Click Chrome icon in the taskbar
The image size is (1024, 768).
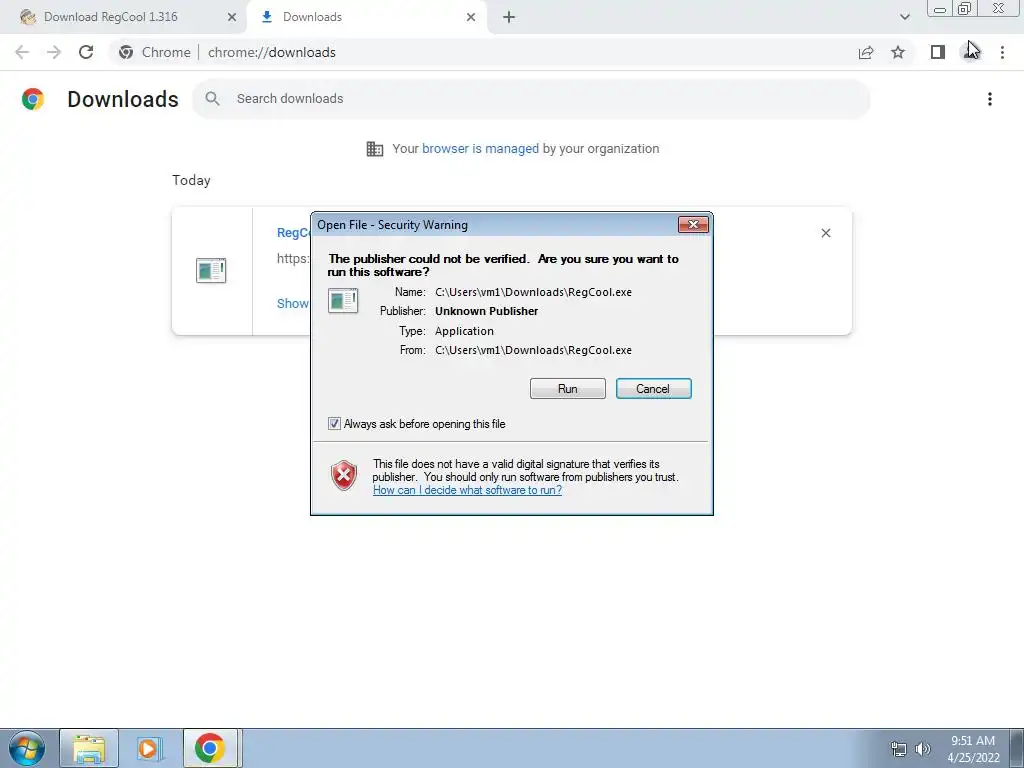pyautogui.click(x=210, y=748)
